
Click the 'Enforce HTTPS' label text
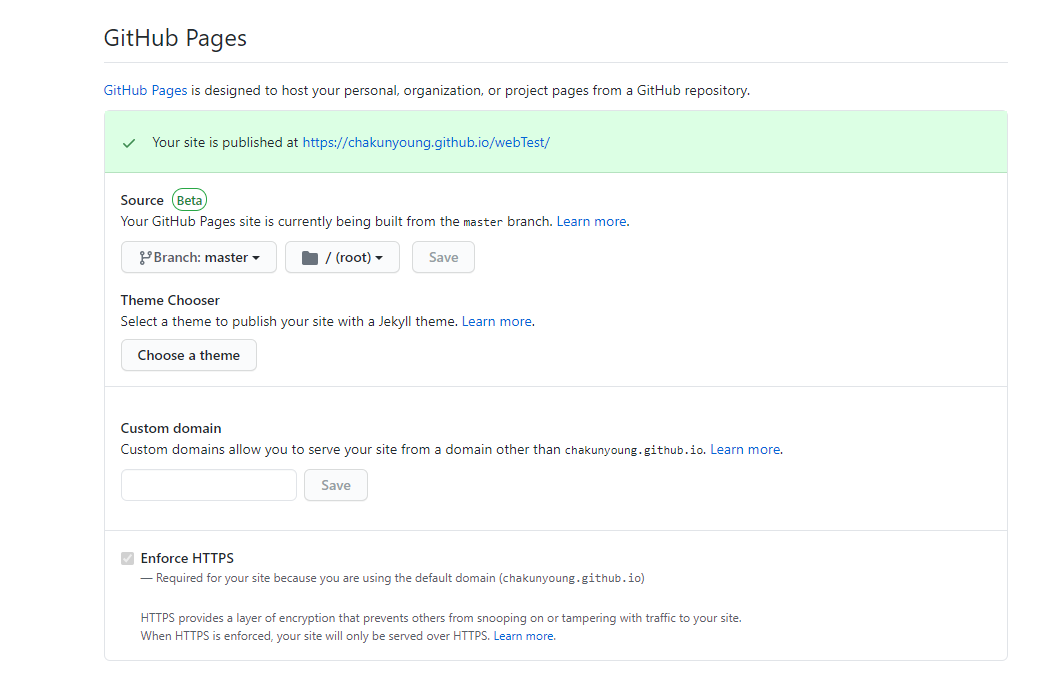point(187,558)
